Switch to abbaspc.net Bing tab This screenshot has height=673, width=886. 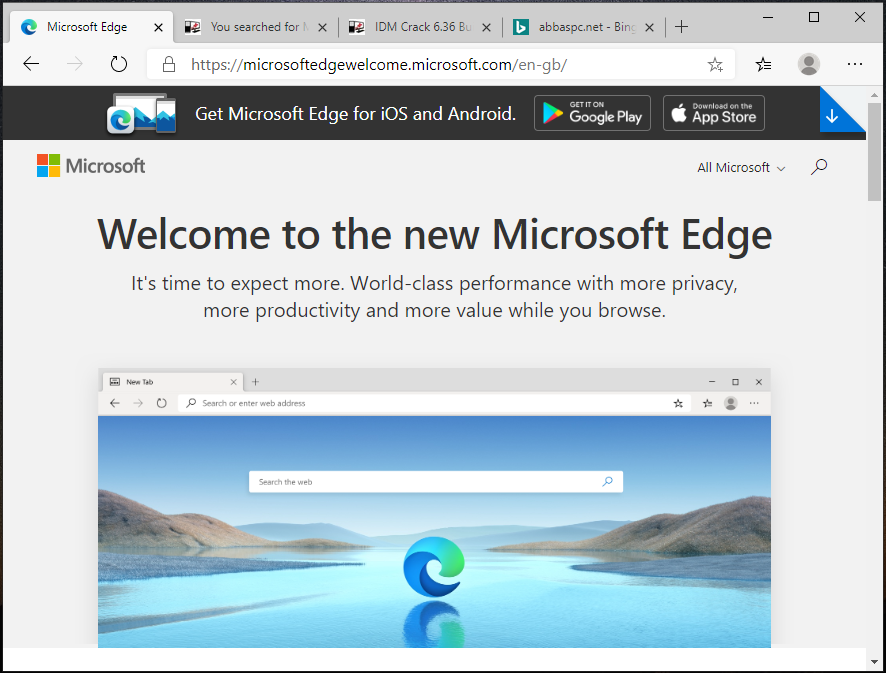tap(583, 27)
